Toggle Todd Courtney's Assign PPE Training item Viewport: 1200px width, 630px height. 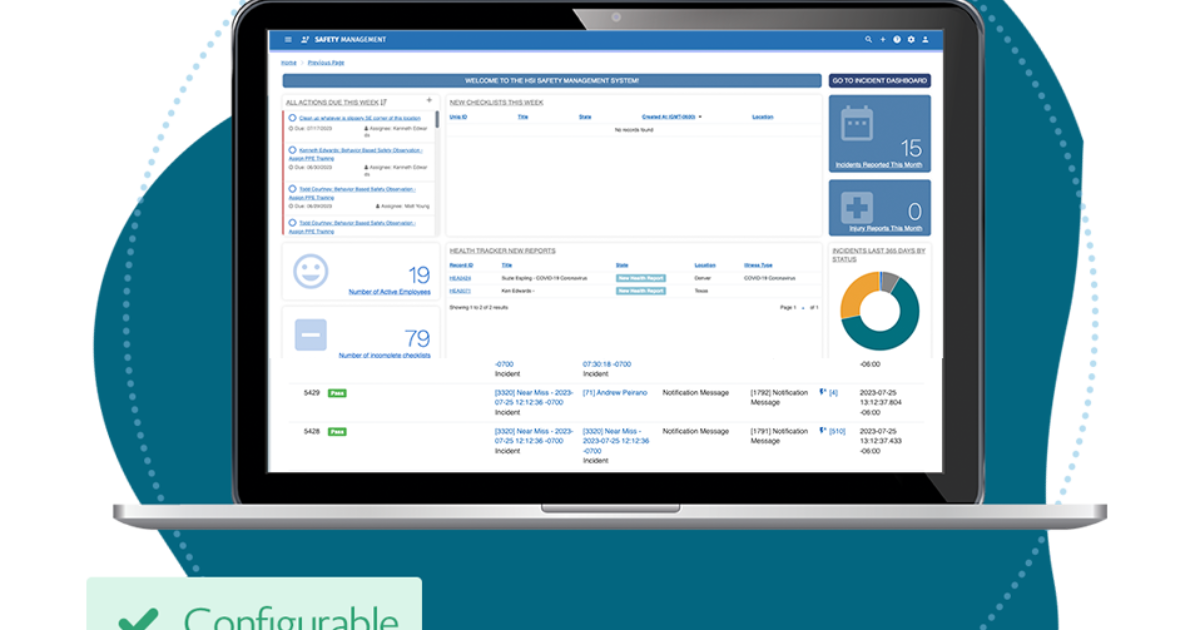[x=293, y=189]
